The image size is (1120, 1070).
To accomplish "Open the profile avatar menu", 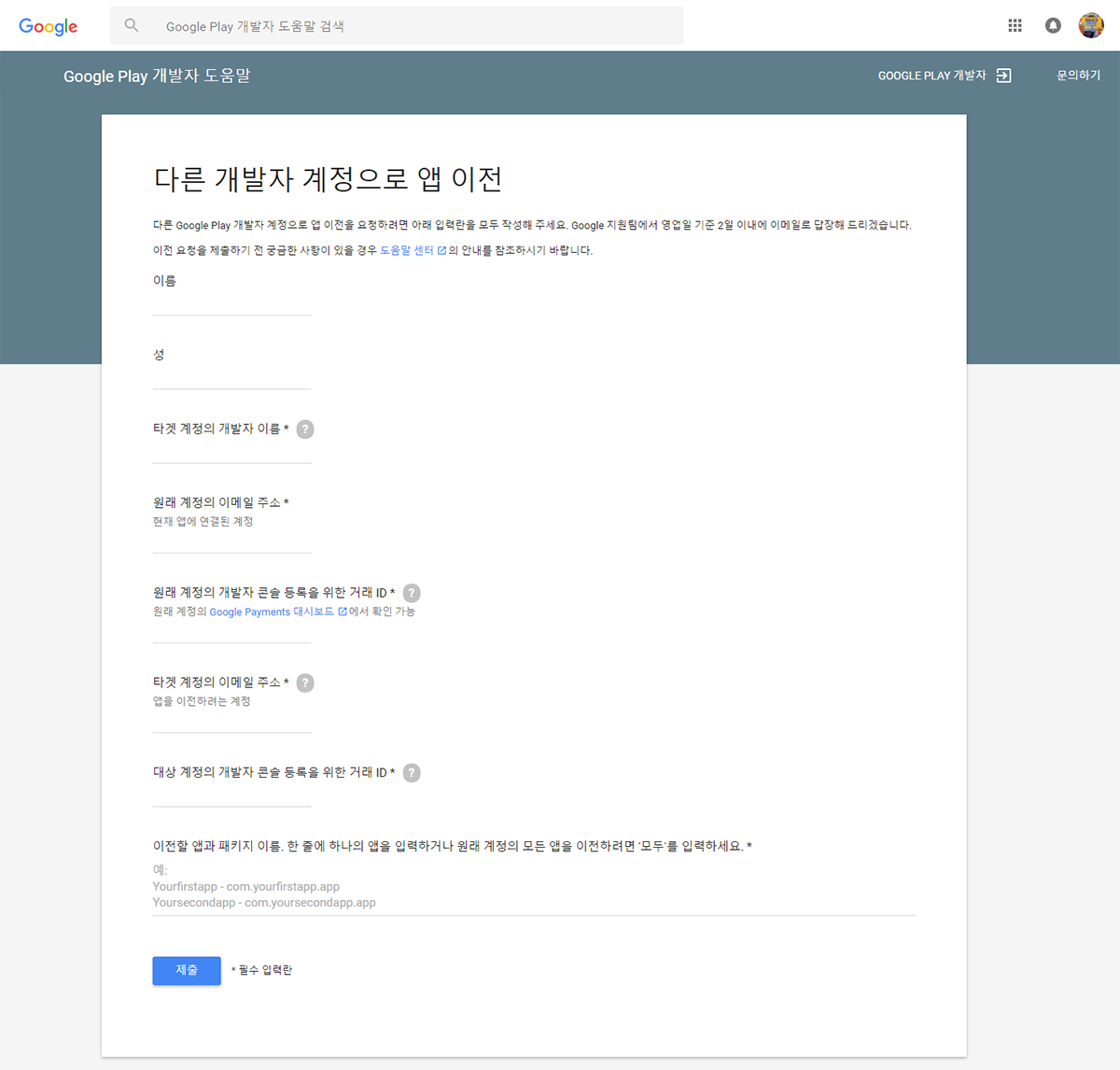I will 1089,25.
